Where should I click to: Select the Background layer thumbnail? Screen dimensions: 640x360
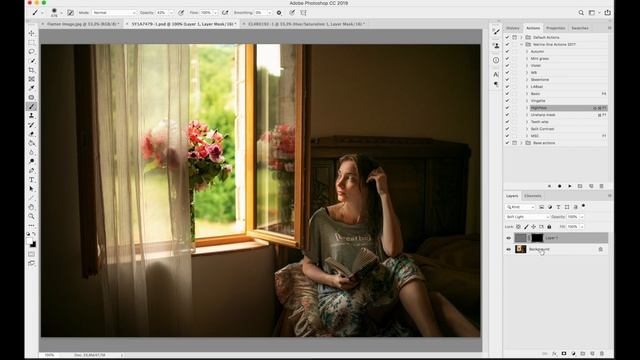tap(520, 249)
